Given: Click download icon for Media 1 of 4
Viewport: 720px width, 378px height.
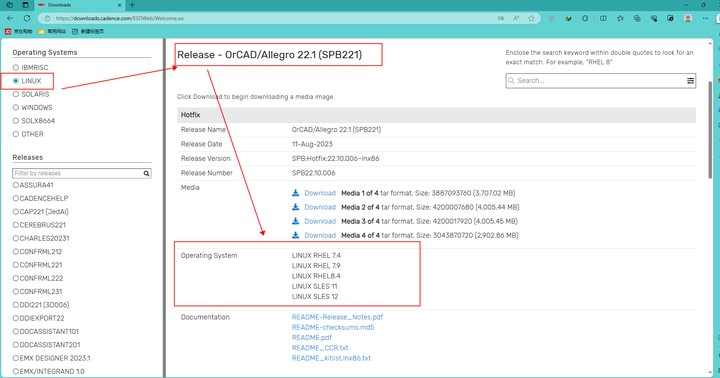Looking at the screenshot, I should click(296, 193).
